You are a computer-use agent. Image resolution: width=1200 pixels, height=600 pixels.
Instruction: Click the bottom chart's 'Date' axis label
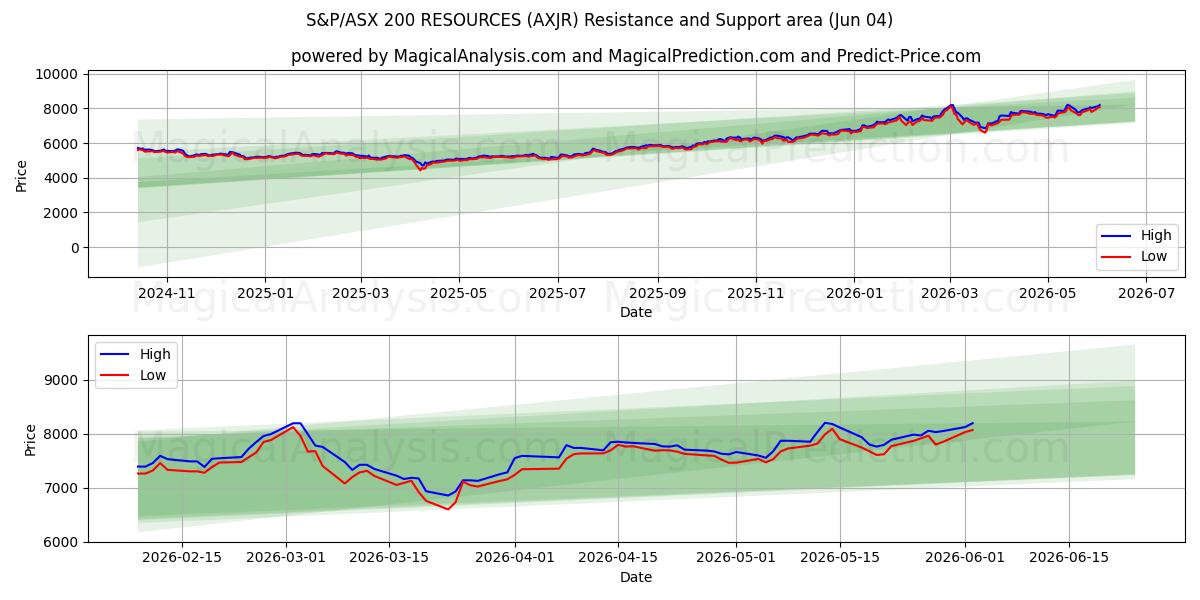coord(636,577)
